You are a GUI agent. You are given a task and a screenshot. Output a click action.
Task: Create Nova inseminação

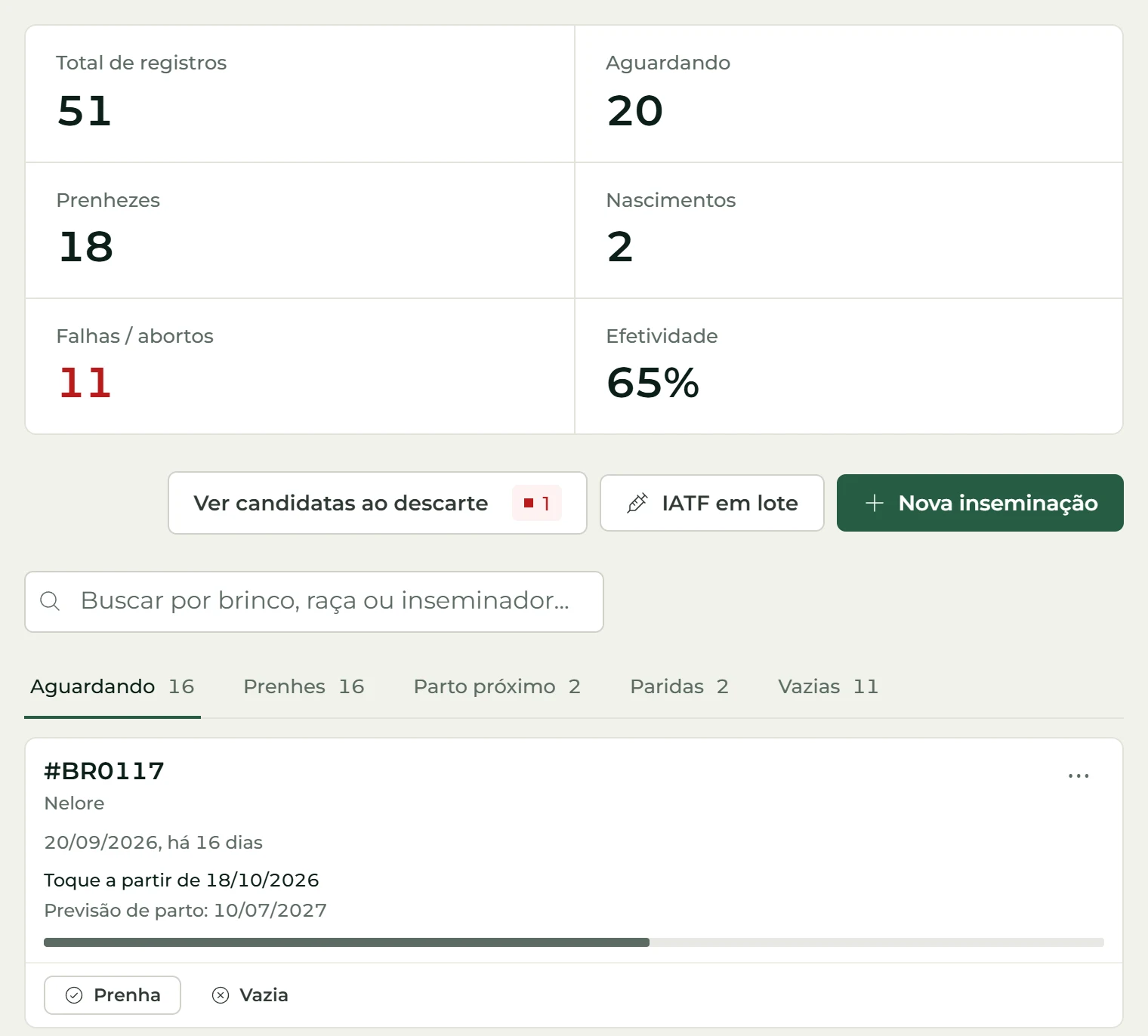[980, 503]
